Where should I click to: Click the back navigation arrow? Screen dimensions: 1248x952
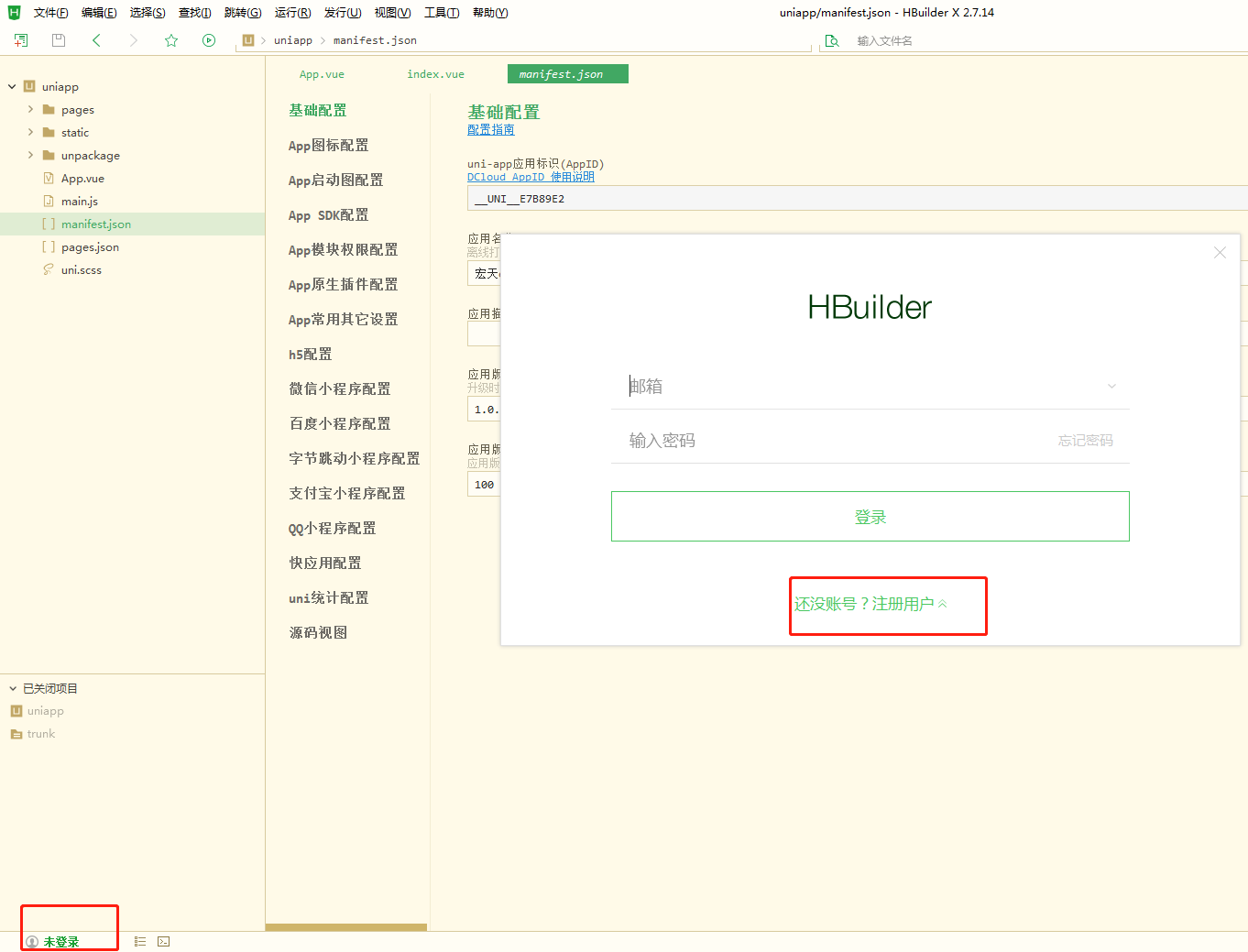click(96, 40)
